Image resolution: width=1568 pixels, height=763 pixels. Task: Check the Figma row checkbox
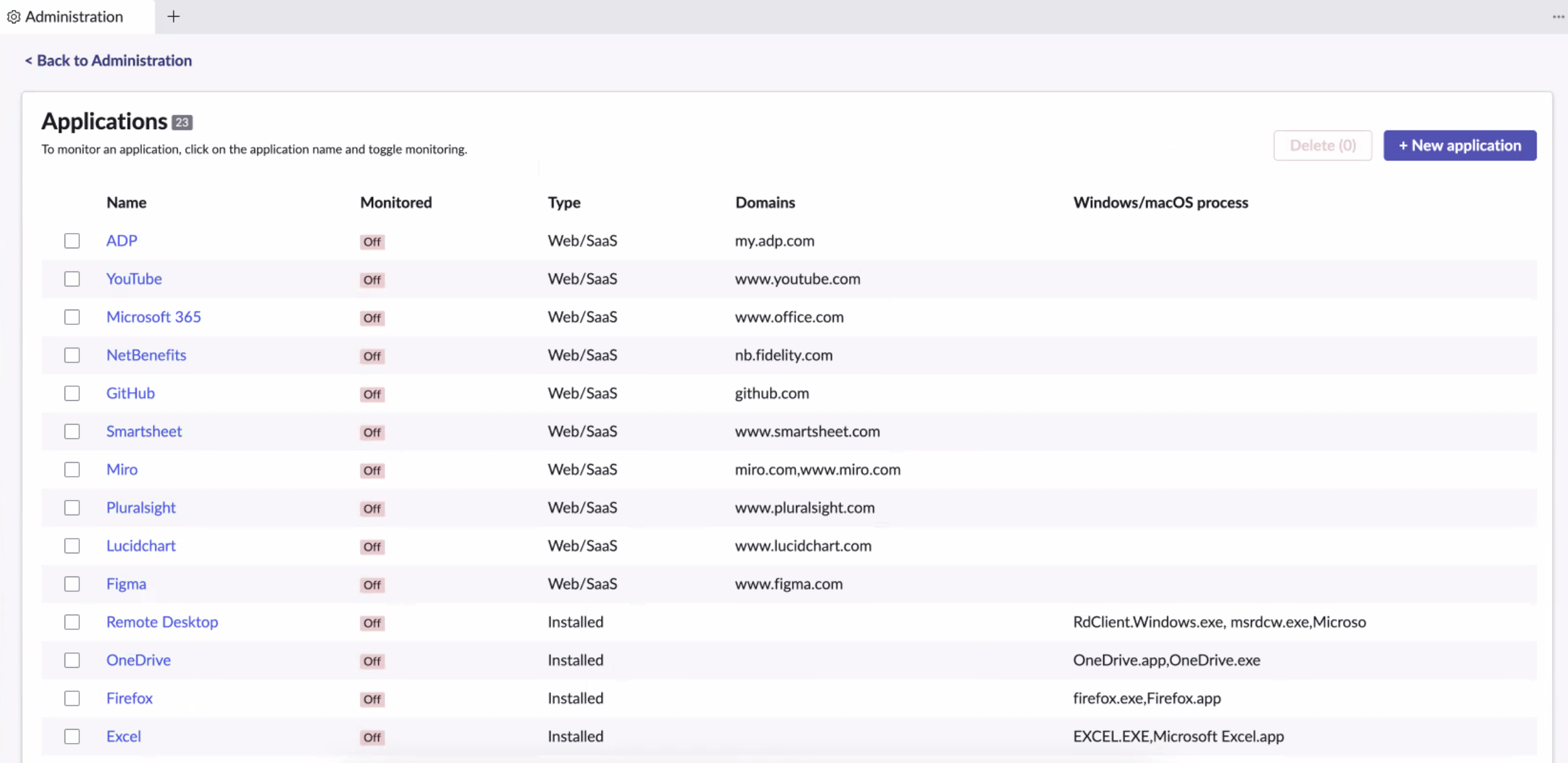tap(72, 583)
